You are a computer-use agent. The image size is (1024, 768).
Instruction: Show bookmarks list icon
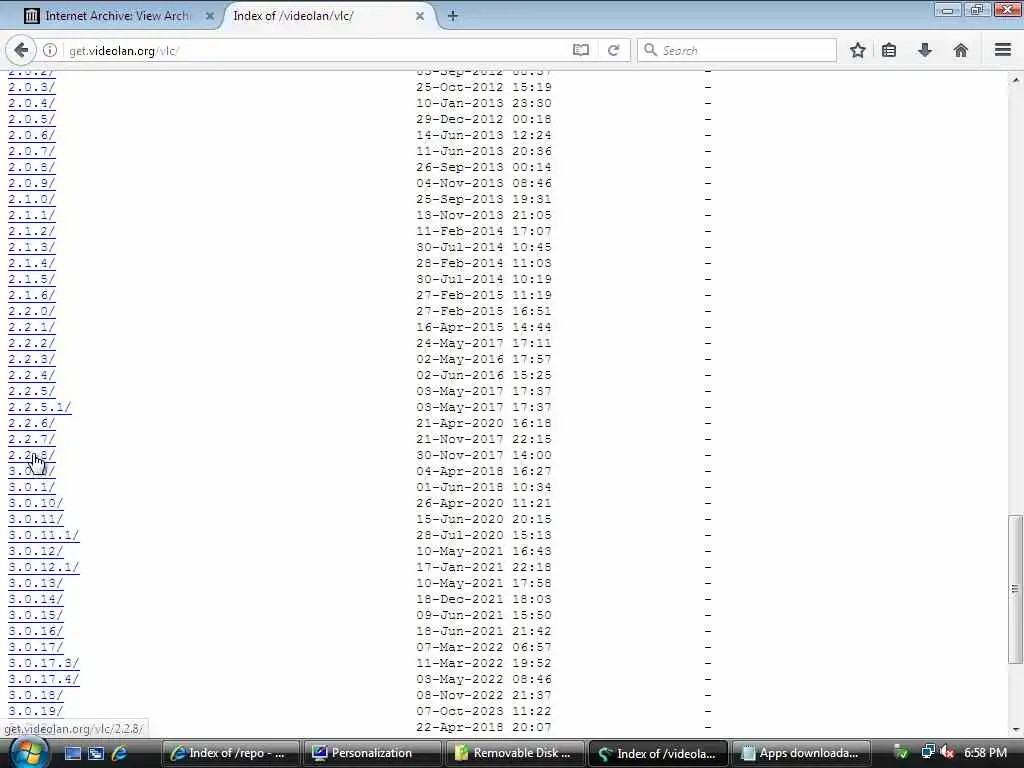889,50
